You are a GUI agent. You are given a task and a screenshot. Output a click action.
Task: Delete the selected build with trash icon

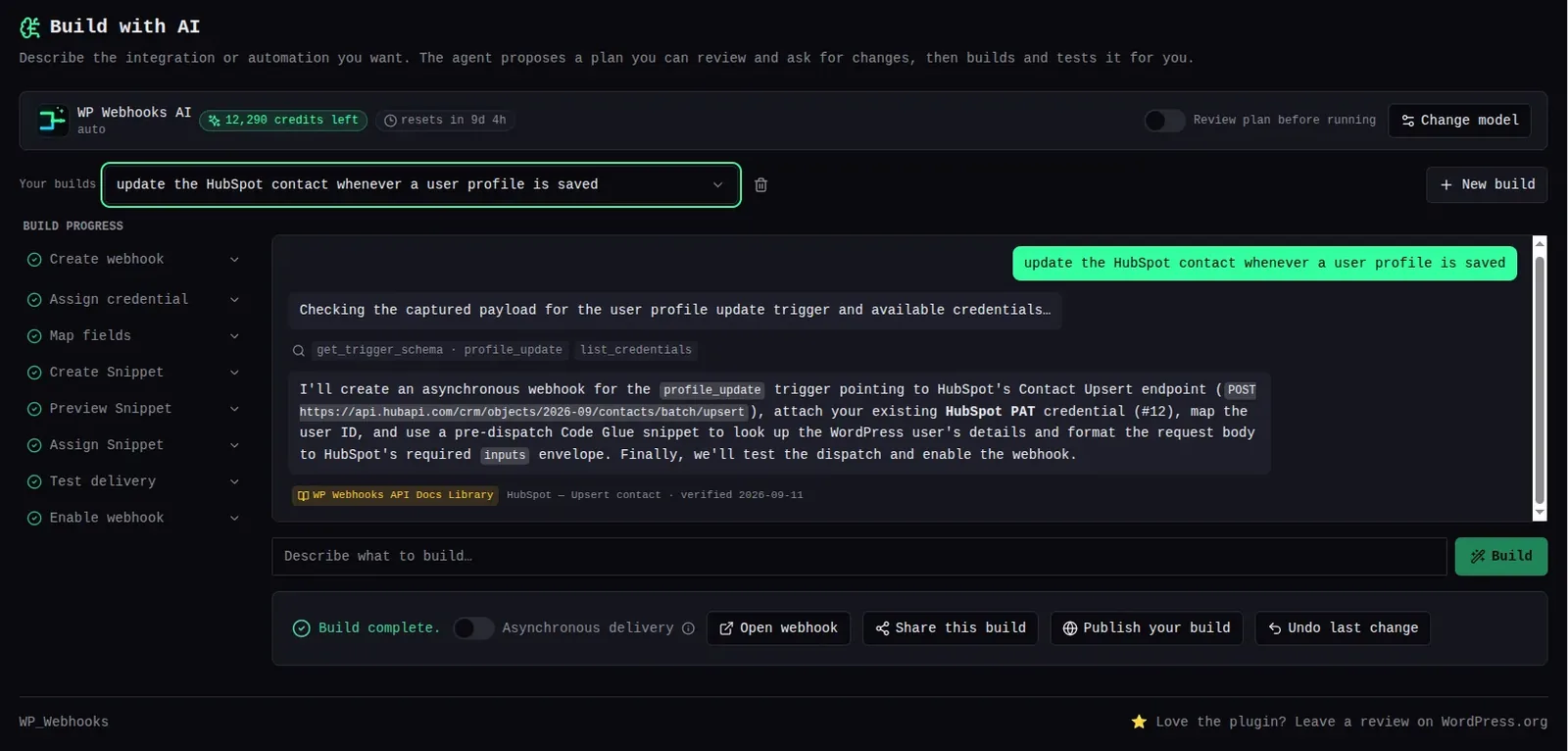click(x=760, y=184)
